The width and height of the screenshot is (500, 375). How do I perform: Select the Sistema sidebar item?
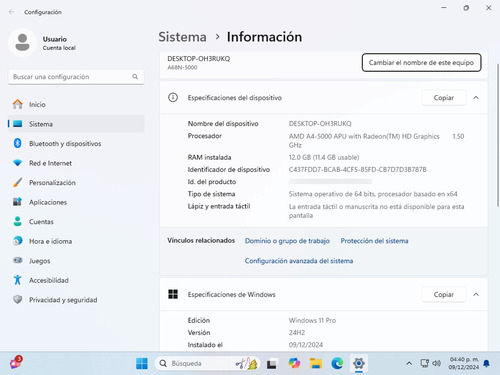point(76,124)
